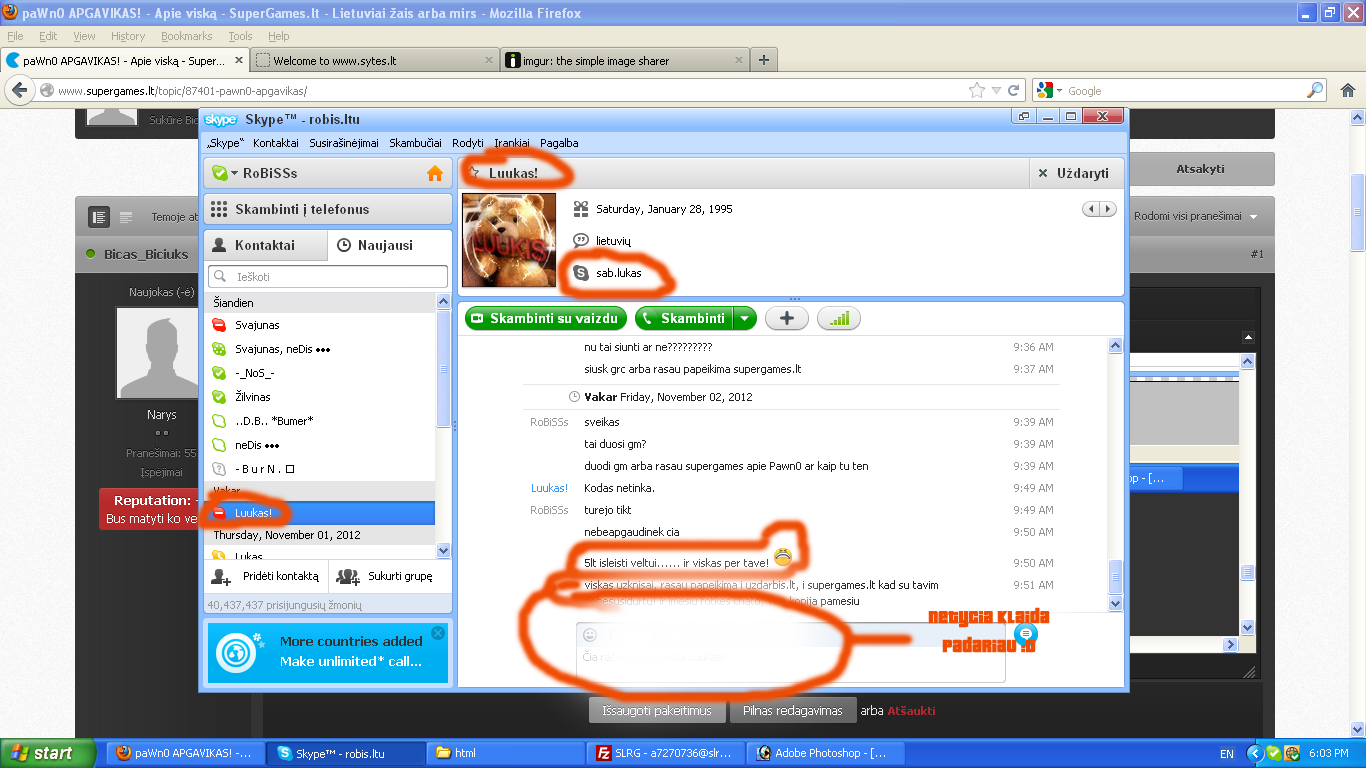1366x768 pixels.
Task: Click the plus button to add people
Action: (x=787, y=318)
